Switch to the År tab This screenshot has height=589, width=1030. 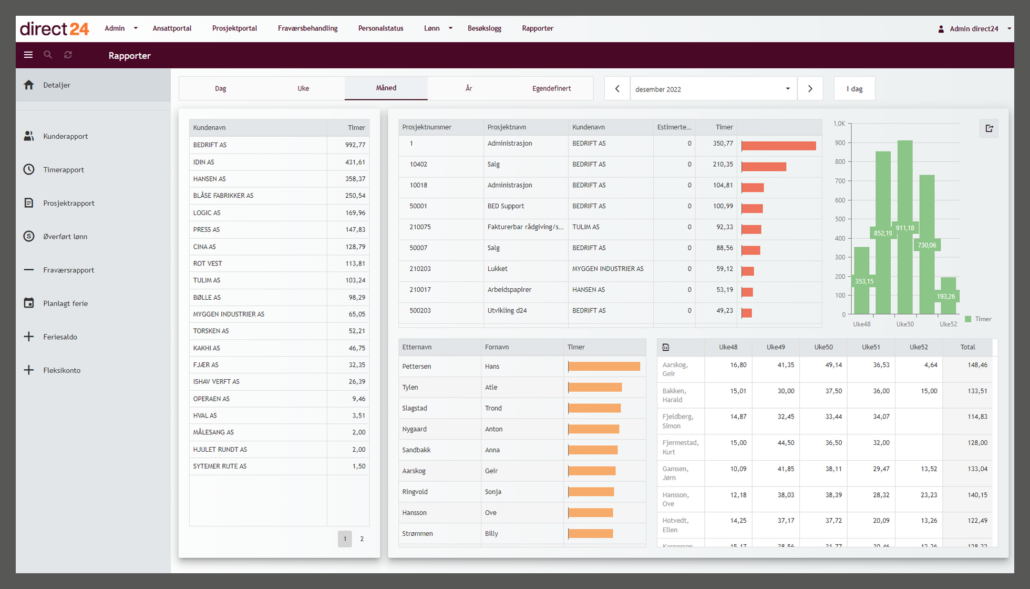coord(468,88)
